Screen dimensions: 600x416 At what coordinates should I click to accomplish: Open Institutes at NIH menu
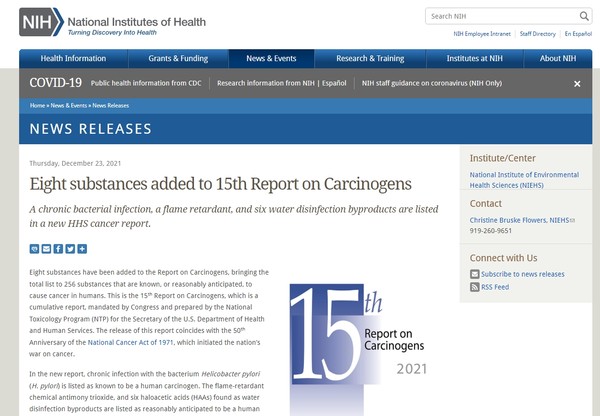(474, 59)
